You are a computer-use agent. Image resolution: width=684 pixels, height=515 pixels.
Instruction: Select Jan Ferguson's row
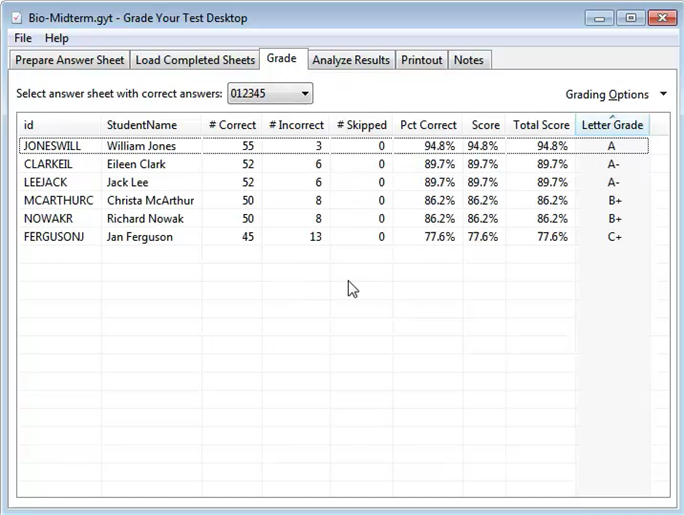pos(139,237)
